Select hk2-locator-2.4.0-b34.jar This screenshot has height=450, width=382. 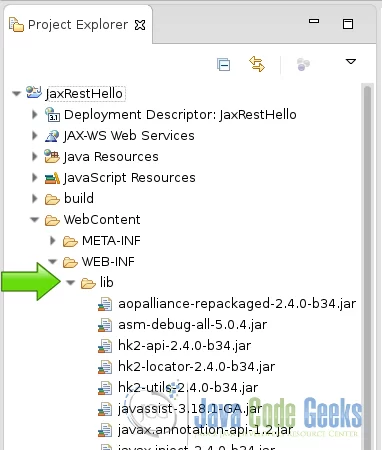click(196, 367)
